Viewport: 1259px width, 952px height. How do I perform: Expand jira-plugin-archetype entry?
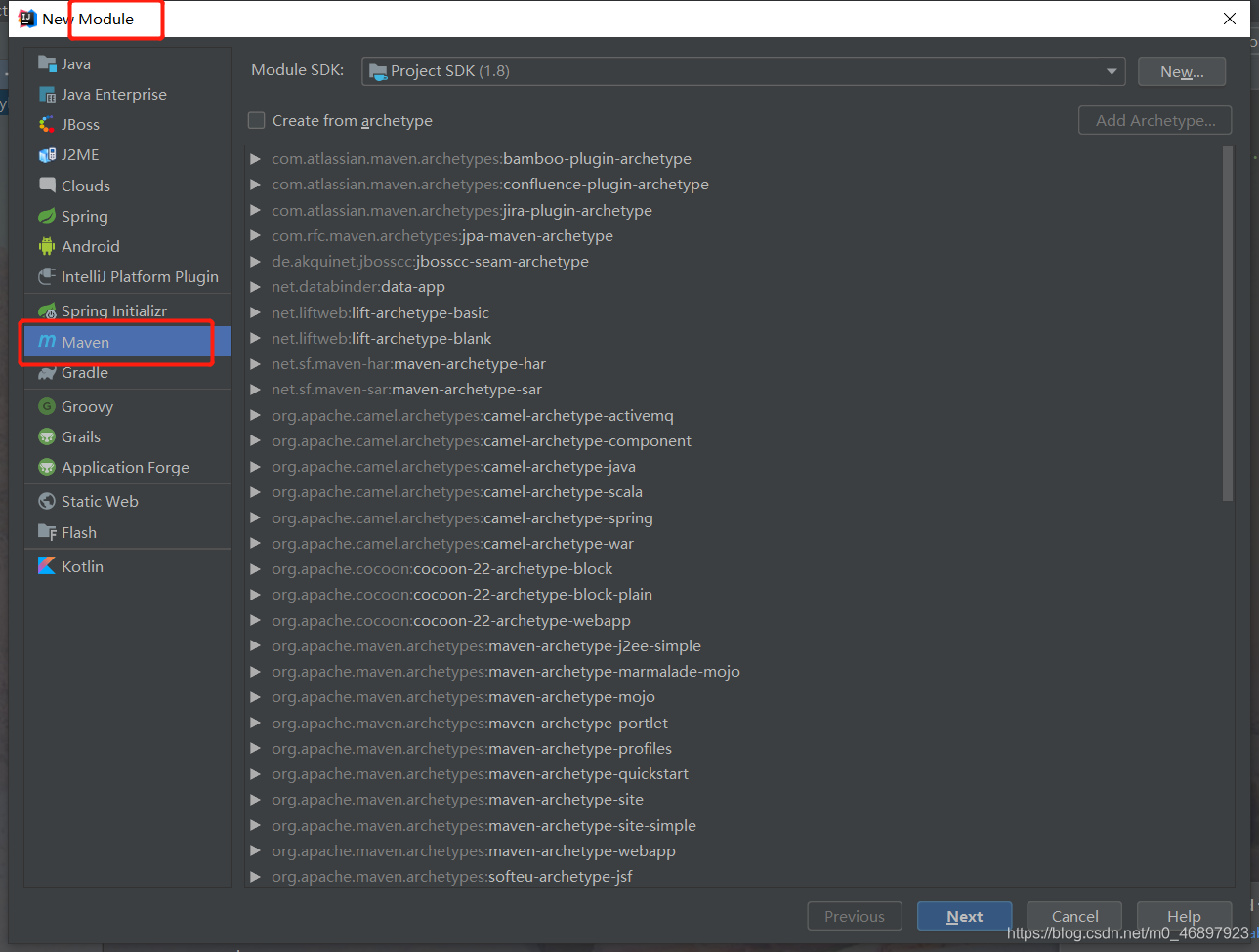tap(255, 210)
